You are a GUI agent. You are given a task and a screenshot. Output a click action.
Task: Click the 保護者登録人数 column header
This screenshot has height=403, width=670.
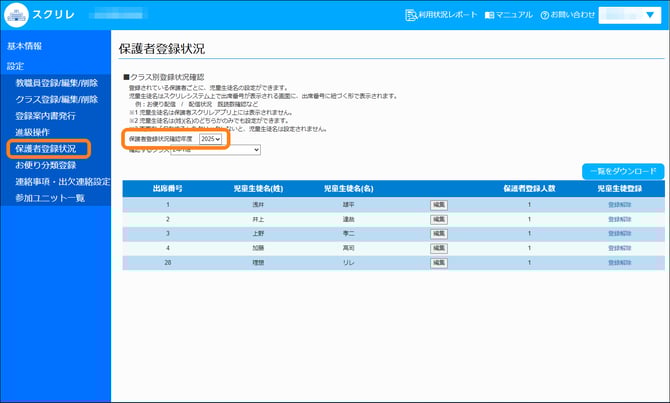(x=529, y=188)
